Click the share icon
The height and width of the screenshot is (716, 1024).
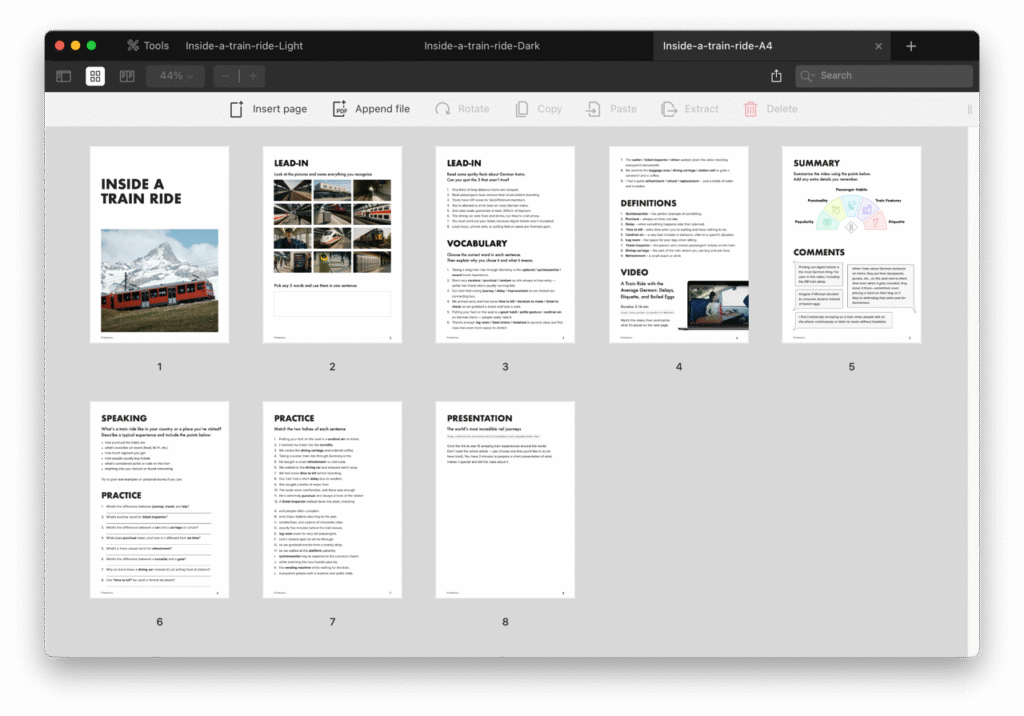point(776,76)
